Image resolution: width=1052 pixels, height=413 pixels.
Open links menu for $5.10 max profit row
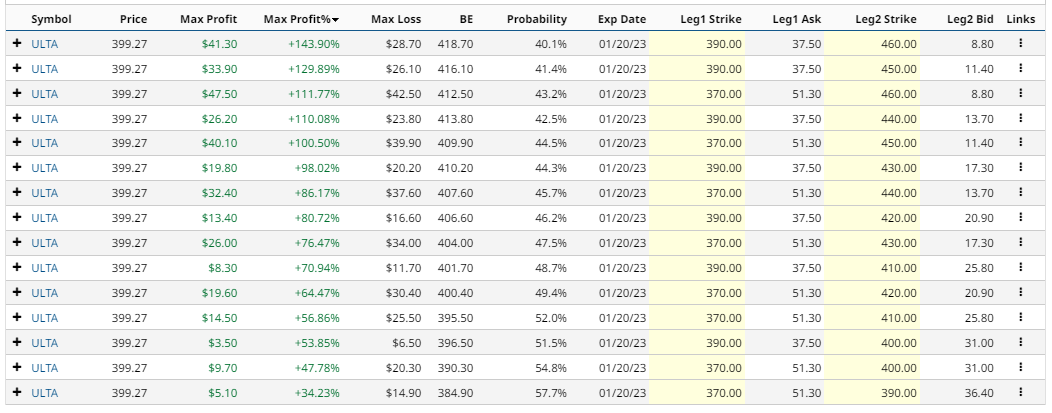(1020, 392)
